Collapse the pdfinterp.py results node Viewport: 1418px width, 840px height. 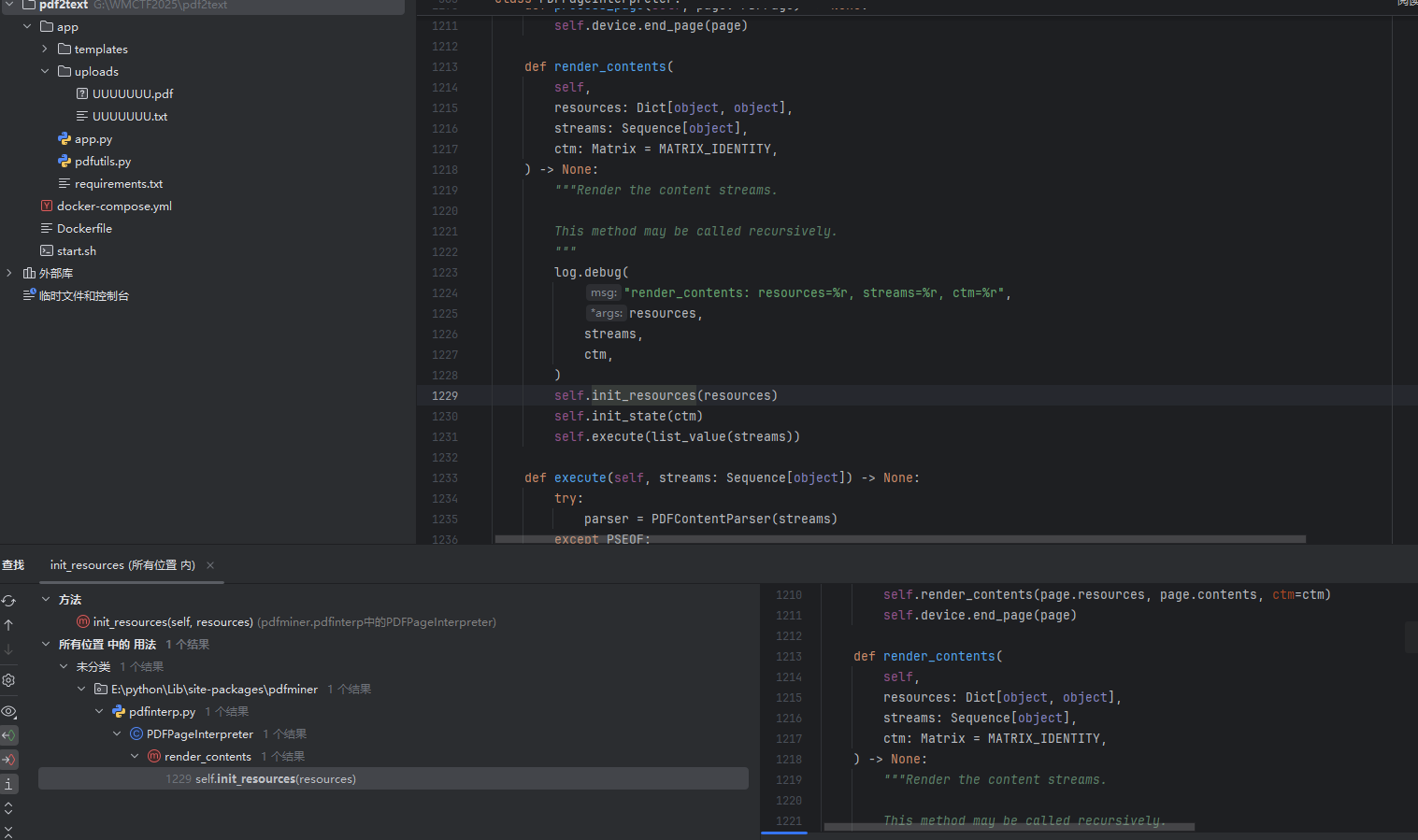[x=99, y=711]
